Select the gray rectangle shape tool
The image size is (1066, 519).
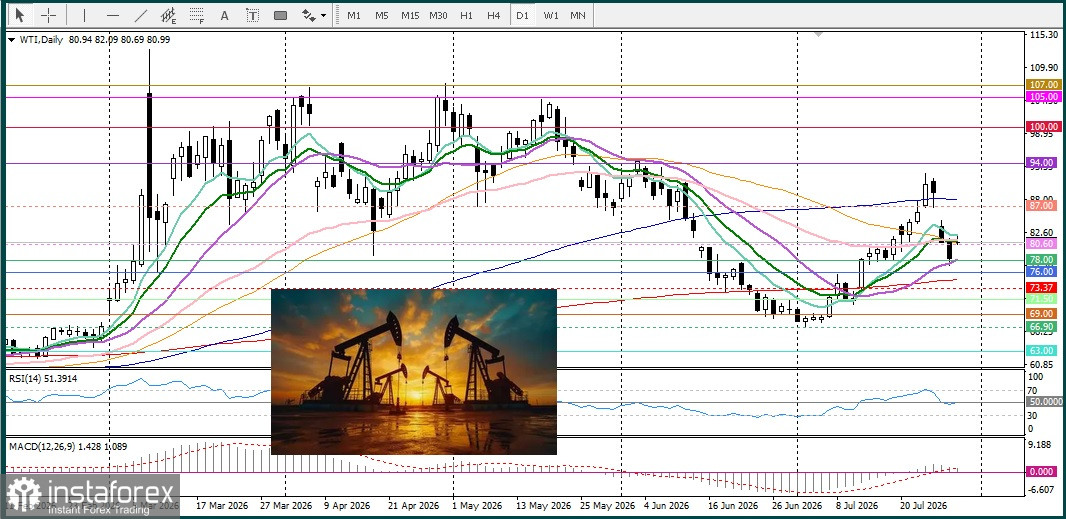pyautogui.click(x=280, y=15)
